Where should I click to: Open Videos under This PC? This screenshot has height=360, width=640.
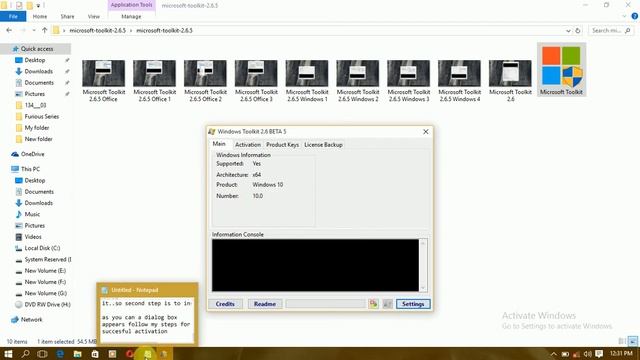[x=33, y=237]
